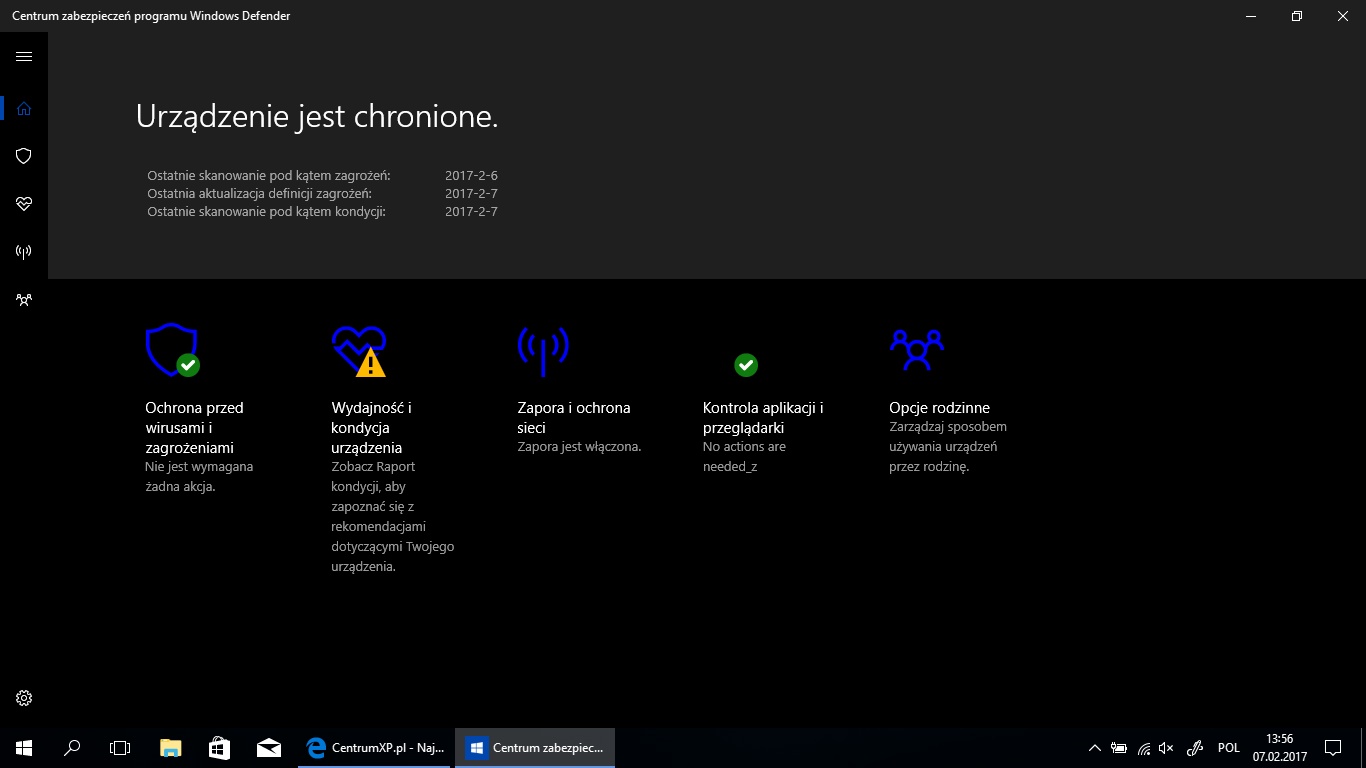This screenshot has width=1366, height=768.
Task: Click the large firewall antenna icon
Action: pos(543,351)
